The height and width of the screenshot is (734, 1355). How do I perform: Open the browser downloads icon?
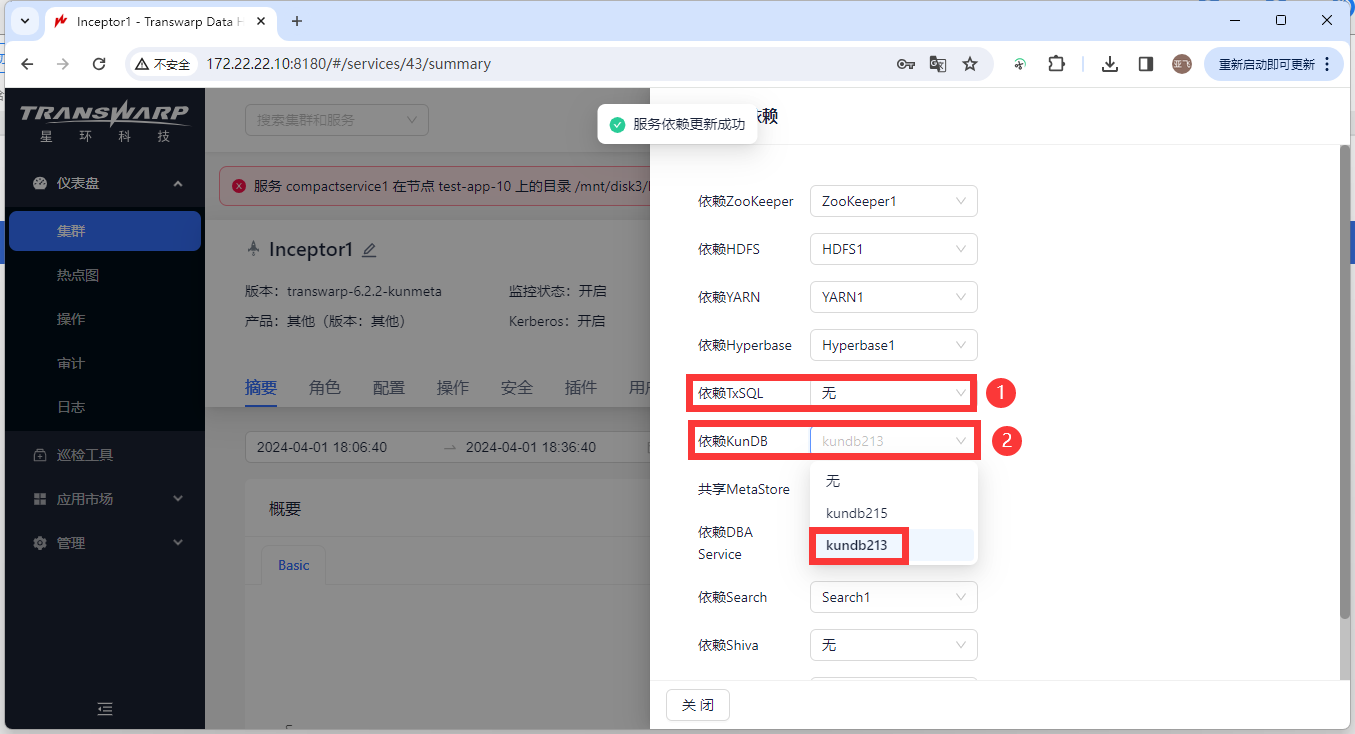1109,64
